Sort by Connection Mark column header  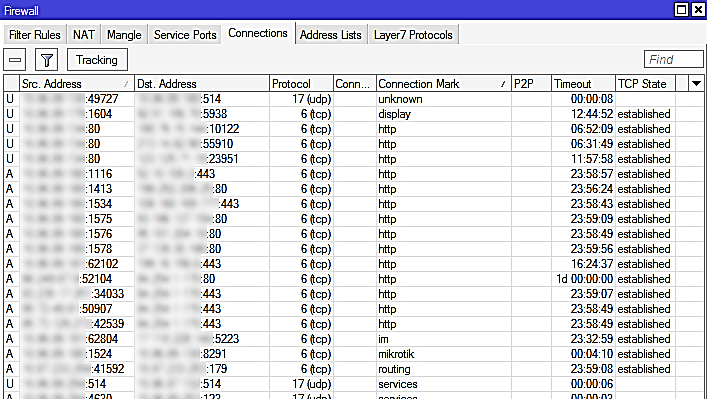pos(444,84)
